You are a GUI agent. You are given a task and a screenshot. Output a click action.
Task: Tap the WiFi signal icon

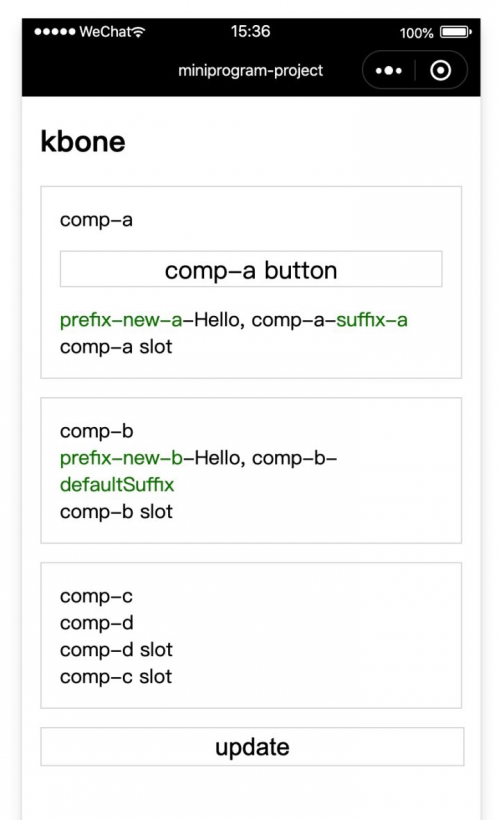pos(138,32)
